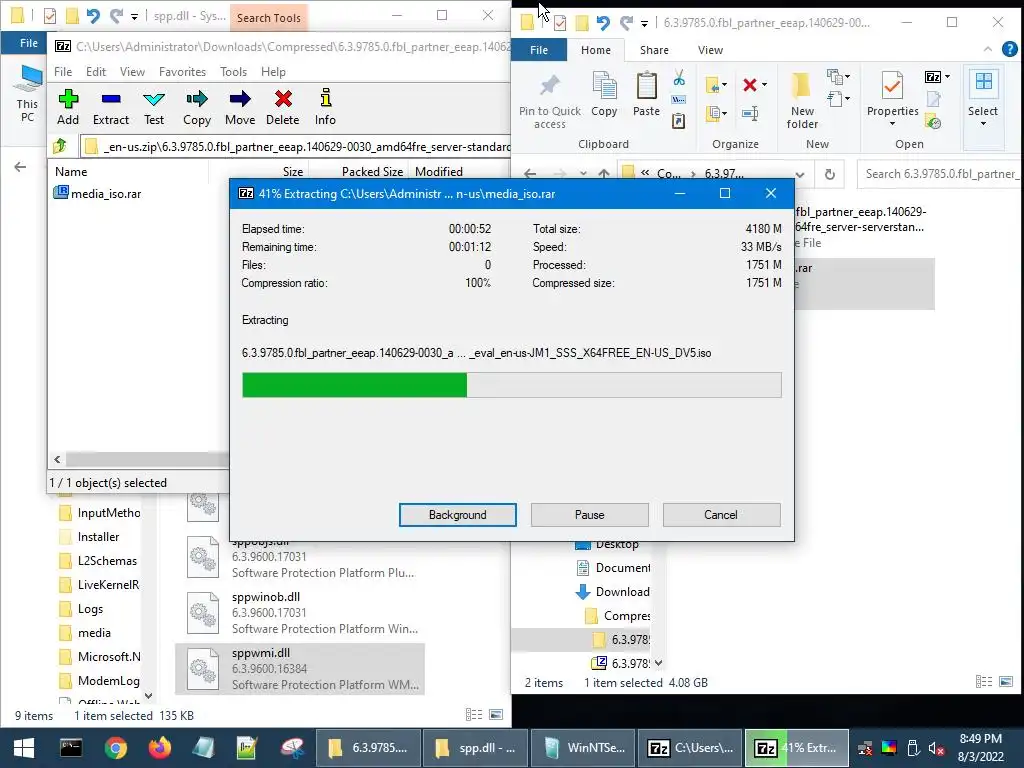Select media folder in left navigation pane
The width and height of the screenshot is (1024, 768).
click(85, 632)
